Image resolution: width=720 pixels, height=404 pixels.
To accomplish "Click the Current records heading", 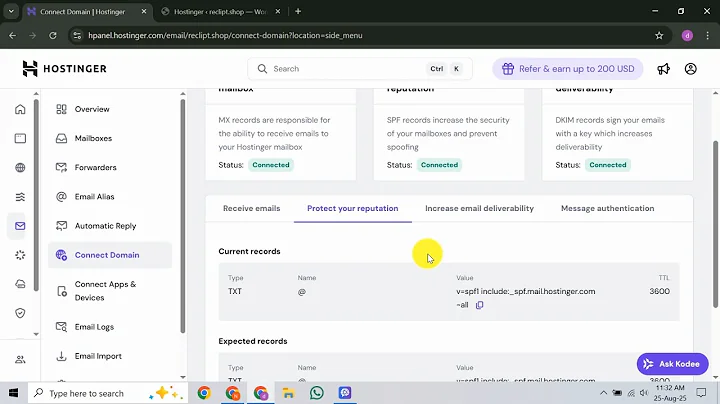I will point(249,252).
